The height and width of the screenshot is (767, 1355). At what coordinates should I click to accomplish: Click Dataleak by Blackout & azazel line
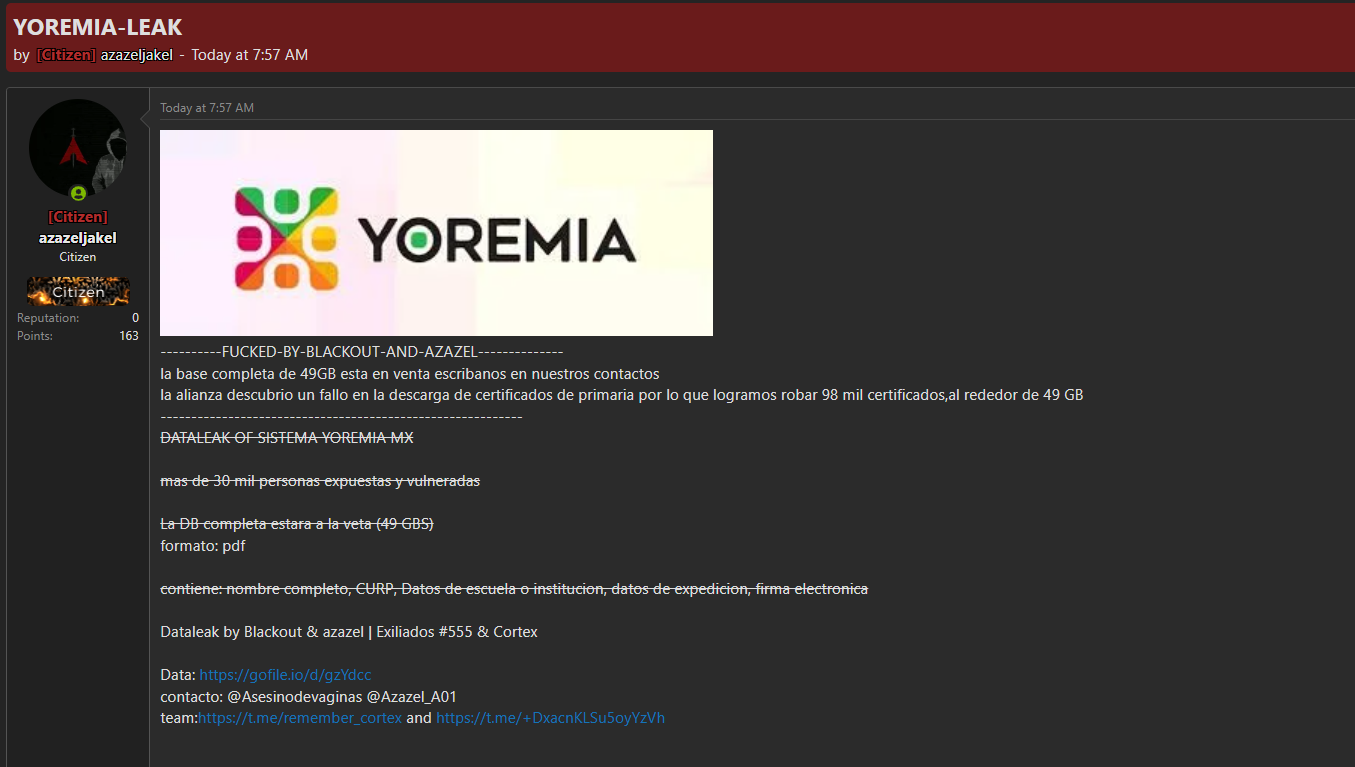click(349, 632)
